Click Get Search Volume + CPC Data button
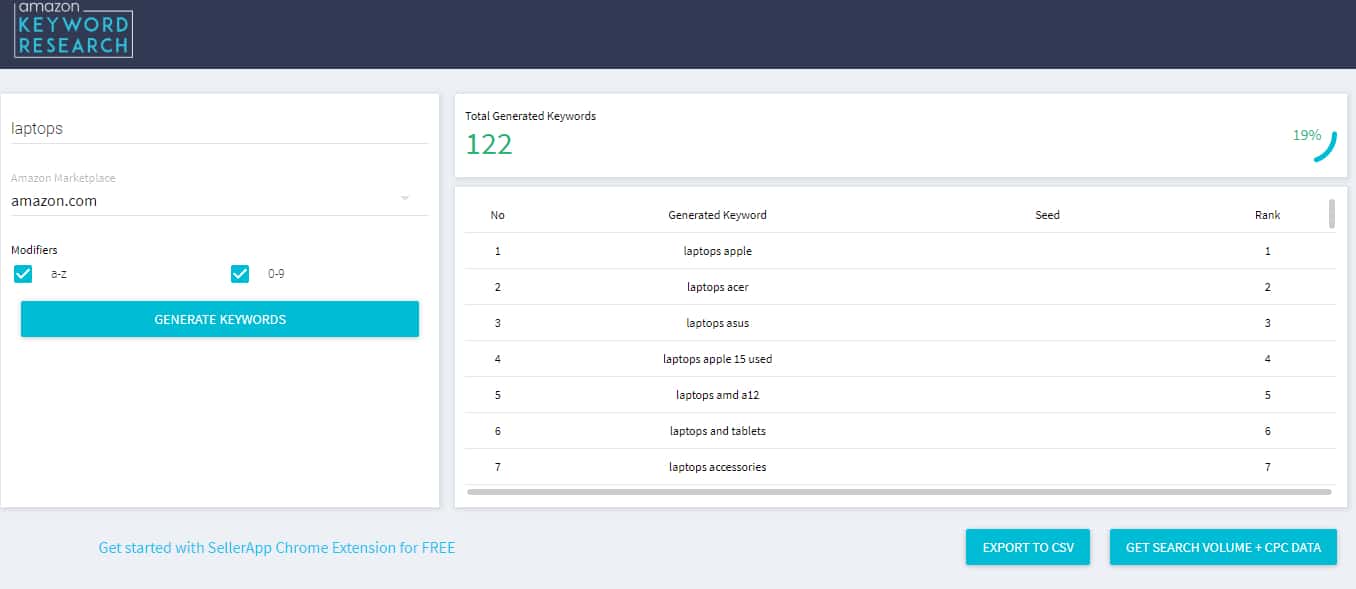1356x589 pixels. click(x=1223, y=547)
